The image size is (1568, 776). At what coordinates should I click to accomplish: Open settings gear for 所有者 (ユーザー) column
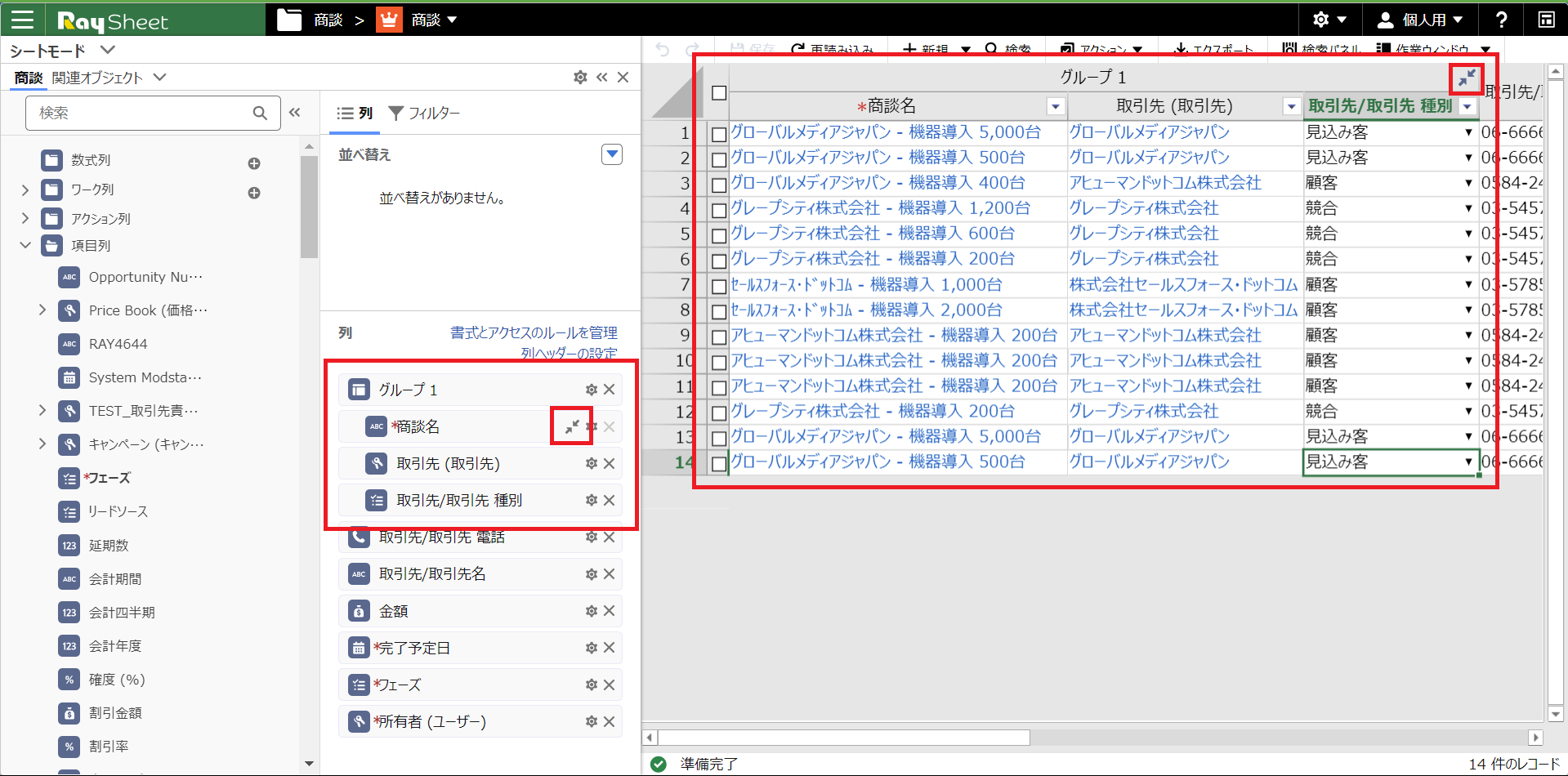tap(592, 721)
